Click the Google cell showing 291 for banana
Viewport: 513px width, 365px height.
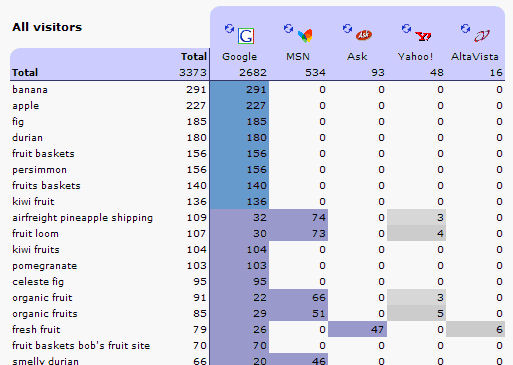coord(239,90)
